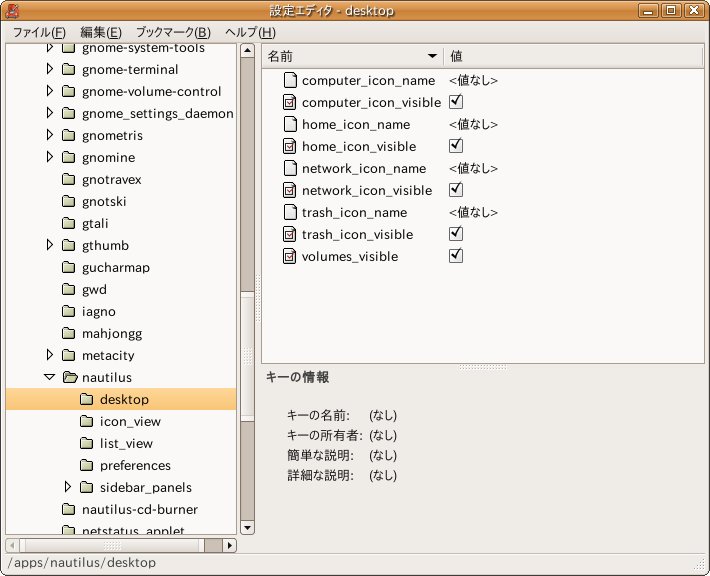Expand the gnomine tree node
The height and width of the screenshot is (576, 710).
coord(50,157)
